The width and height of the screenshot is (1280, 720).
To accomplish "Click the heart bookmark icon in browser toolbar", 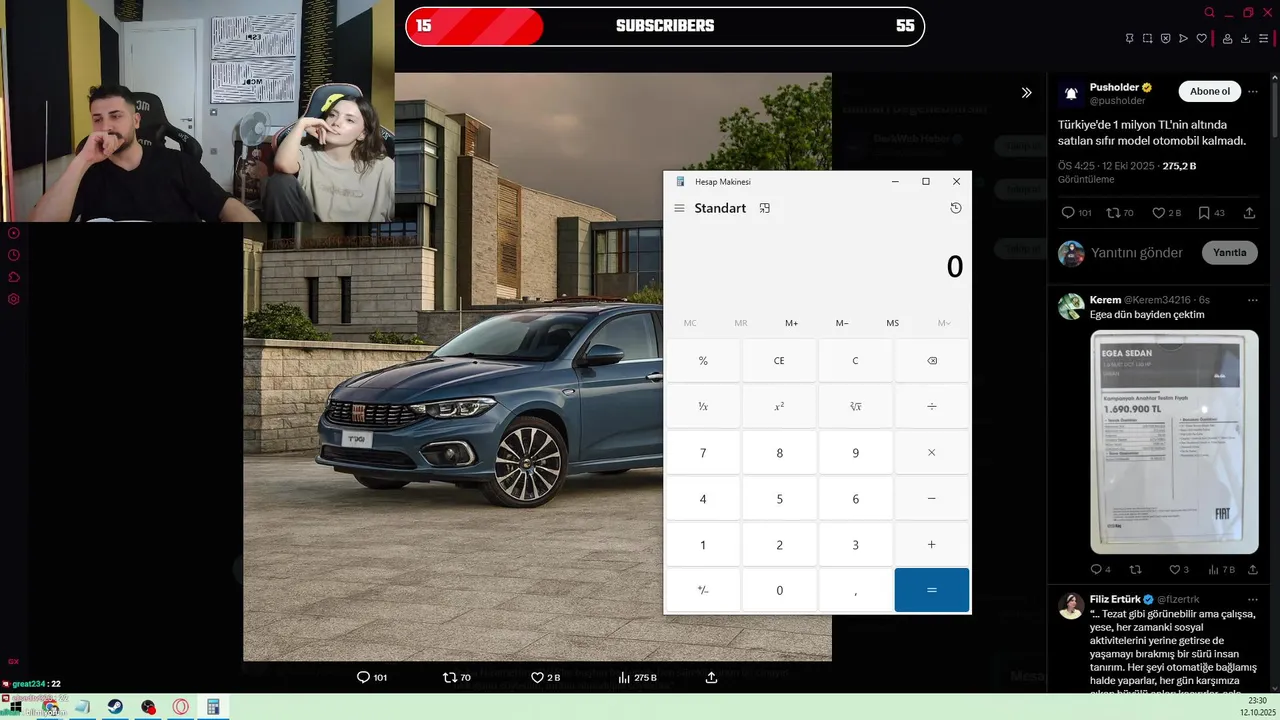I will click(1202, 38).
